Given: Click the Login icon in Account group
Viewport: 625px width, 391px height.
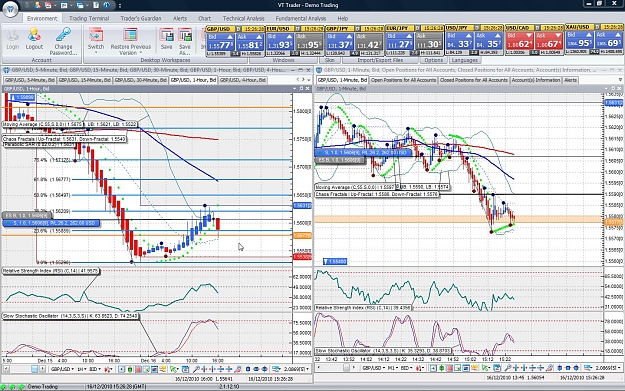Looking at the screenshot, I should click(x=12, y=39).
